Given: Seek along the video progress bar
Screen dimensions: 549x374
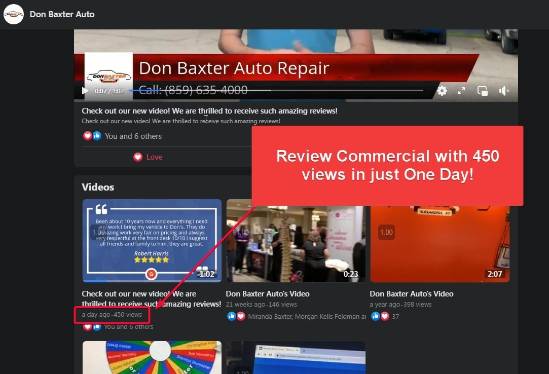Looking at the screenshot, I should click(x=277, y=90).
